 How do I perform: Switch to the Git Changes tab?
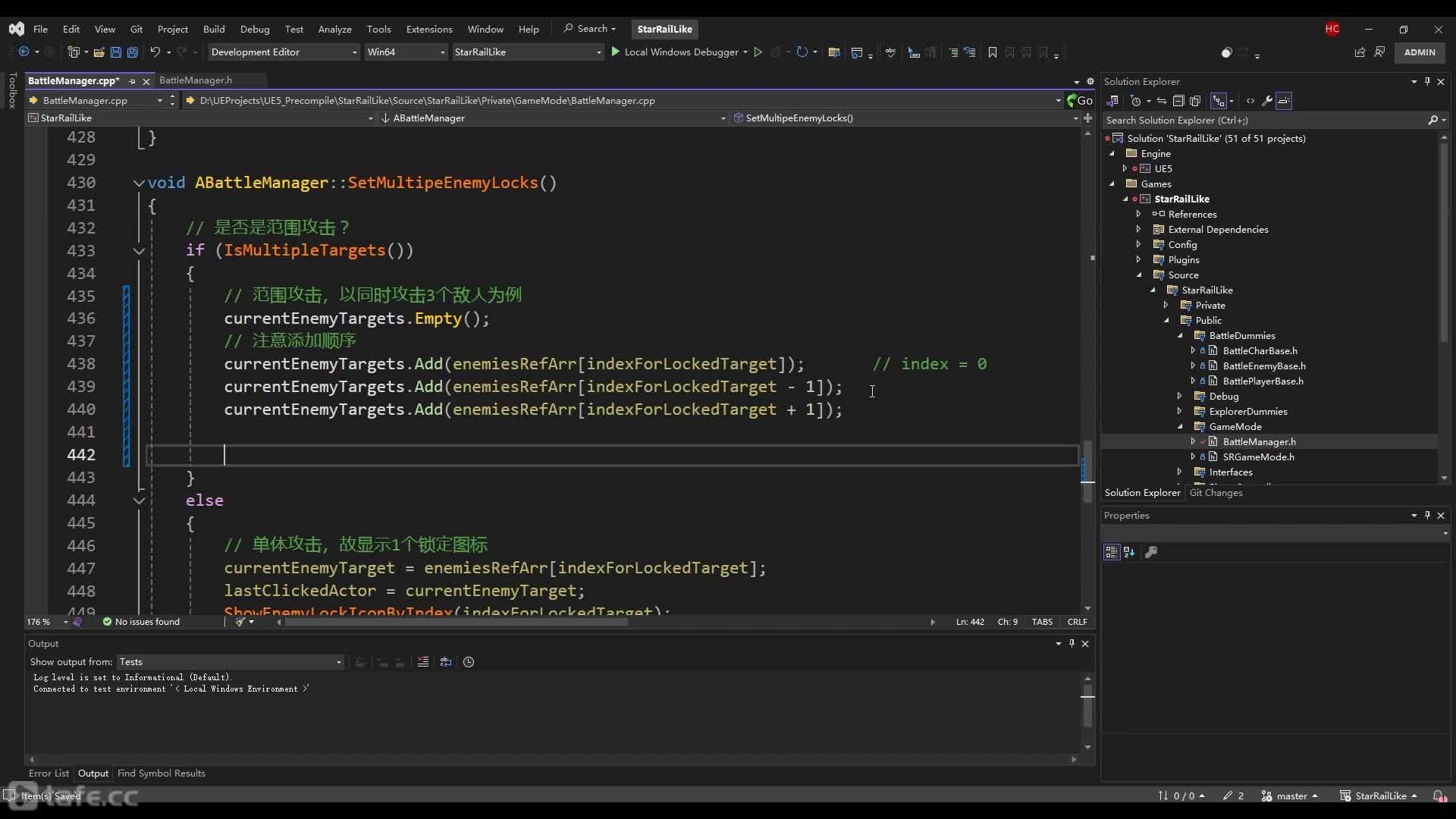(1216, 493)
